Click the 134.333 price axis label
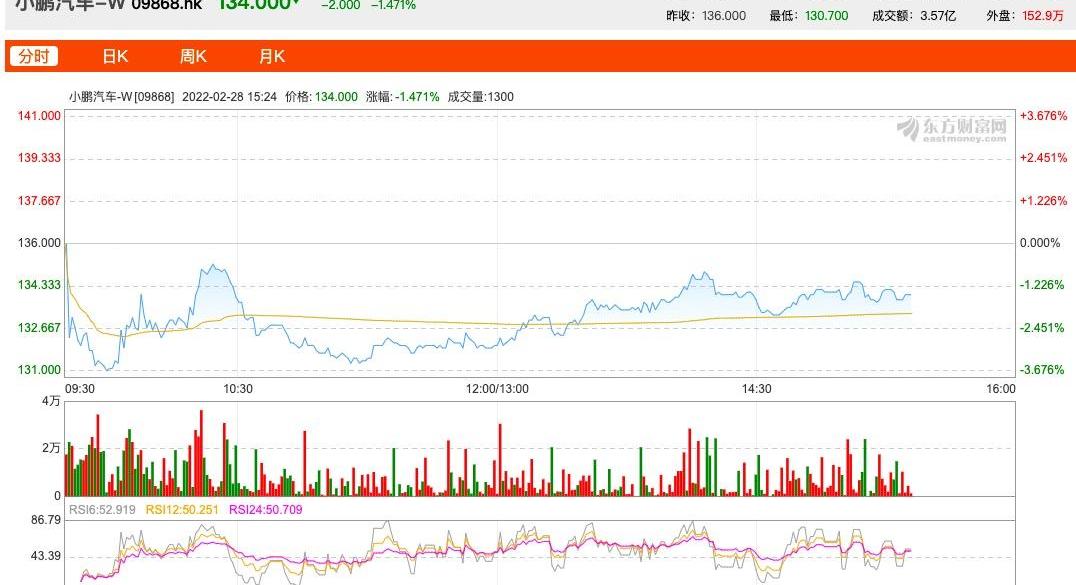 (39, 285)
